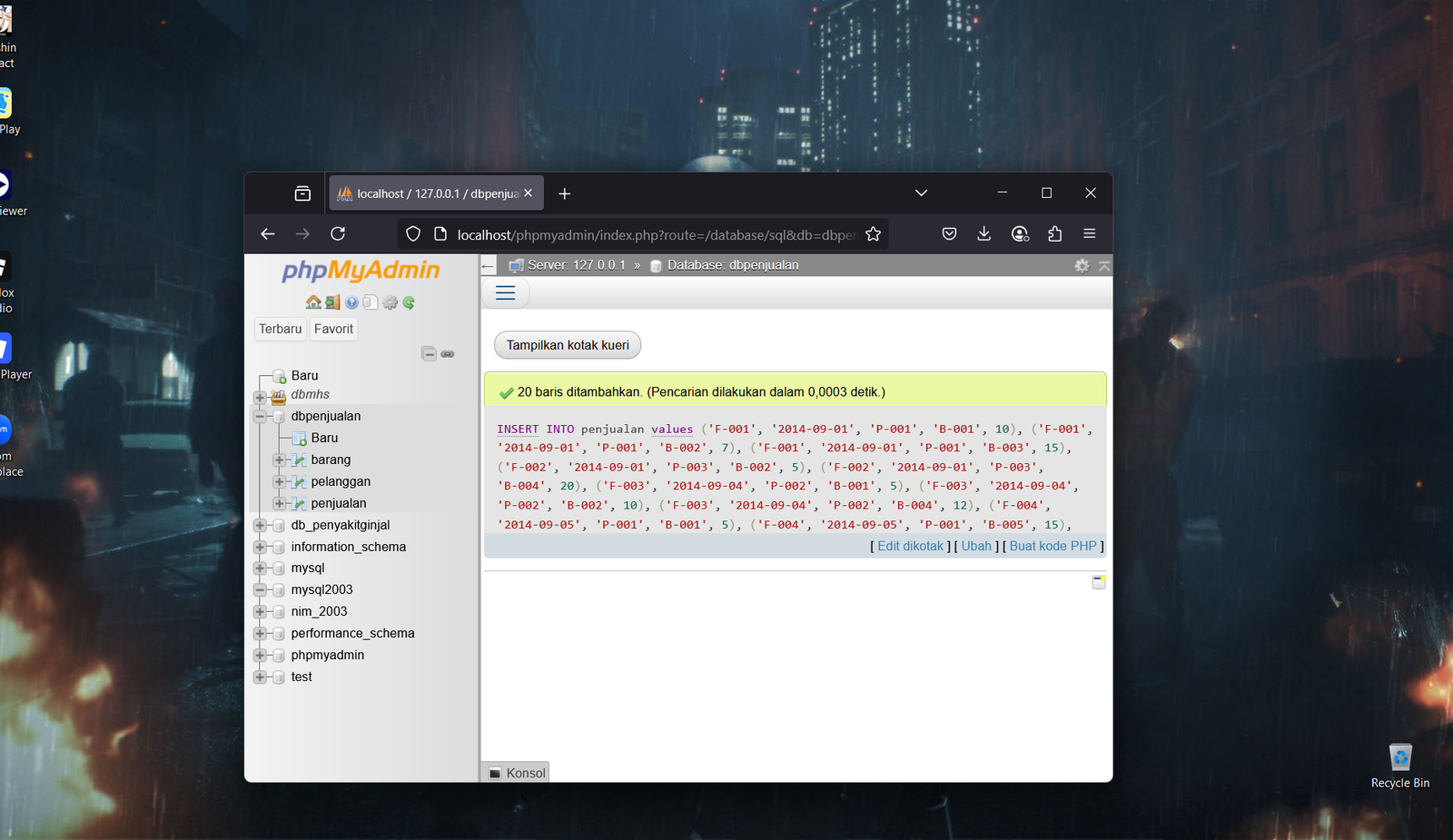Switch to the Favorit tab
Viewport: 1453px width, 840px height.
(x=333, y=329)
